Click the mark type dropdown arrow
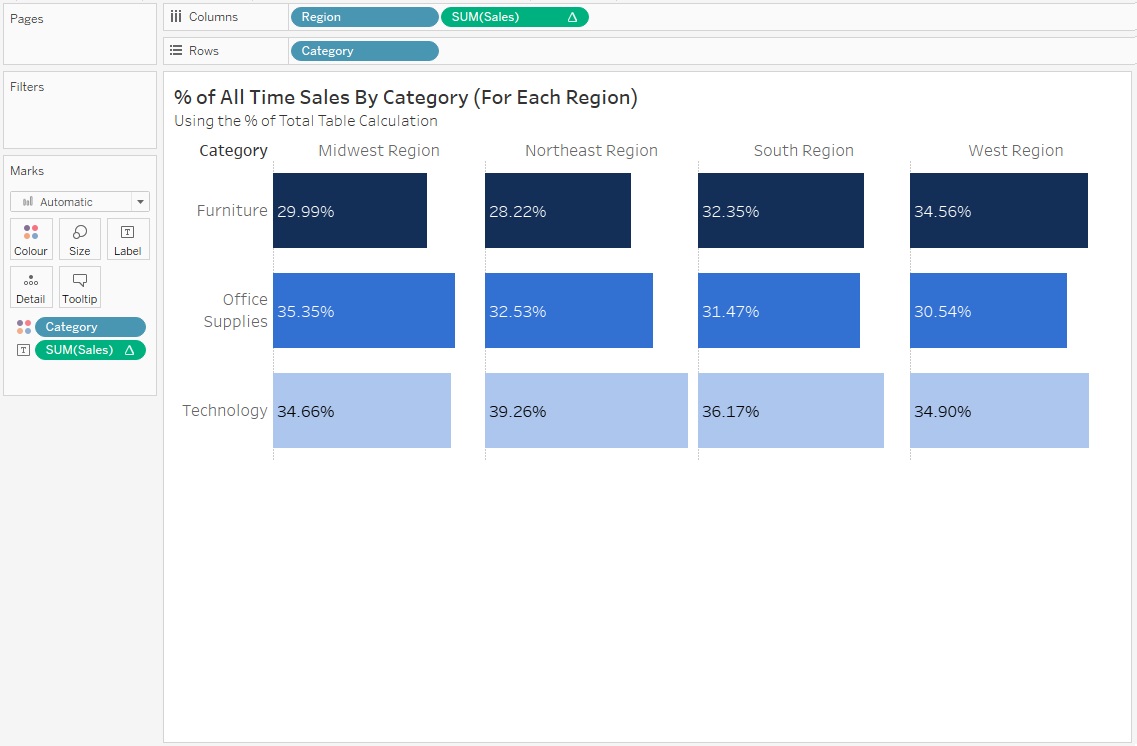The height and width of the screenshot is (746, 1137). point(140,202)
